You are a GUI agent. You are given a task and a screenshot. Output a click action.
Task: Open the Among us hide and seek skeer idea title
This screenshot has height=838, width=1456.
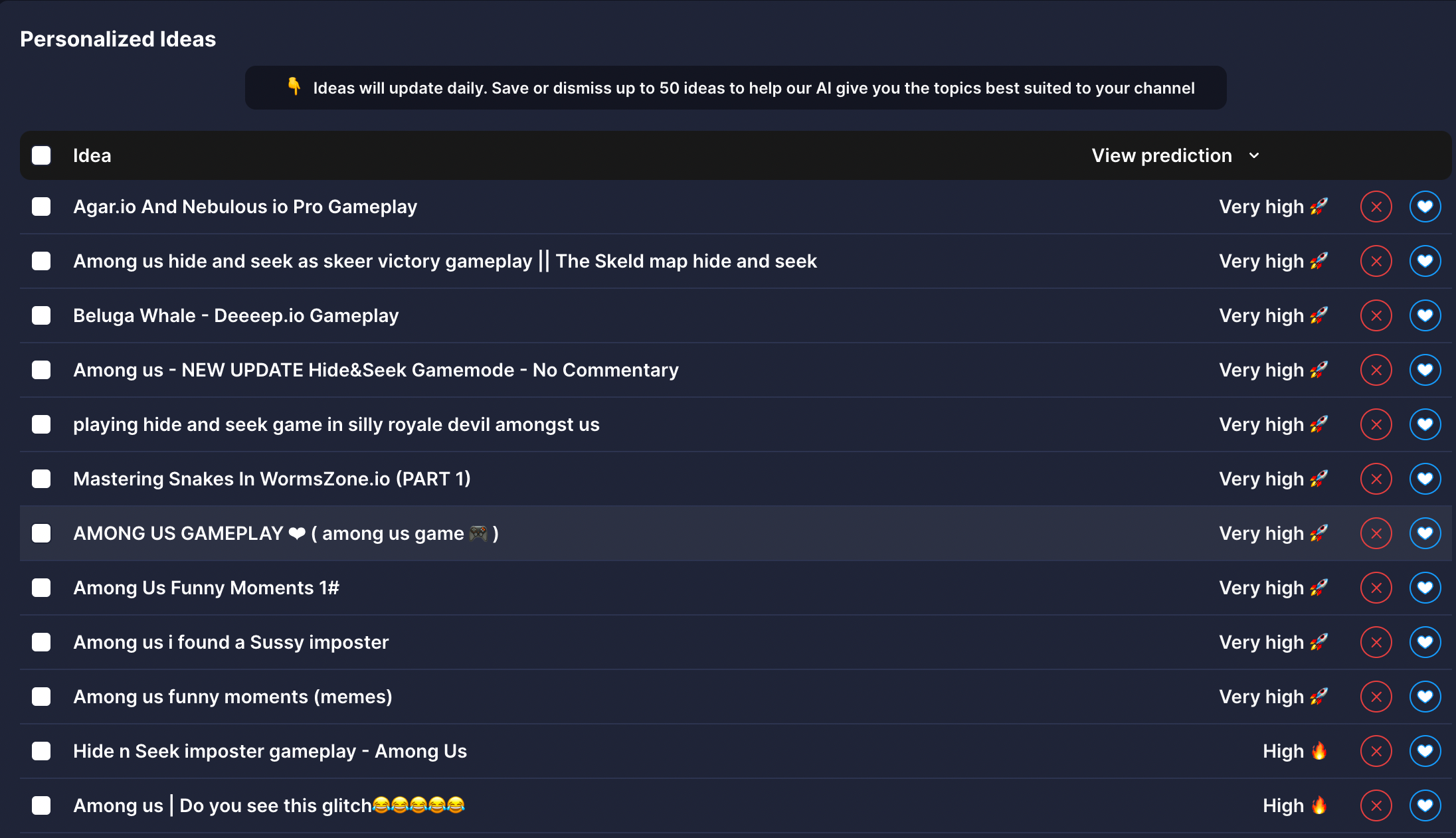coord(445,261)
